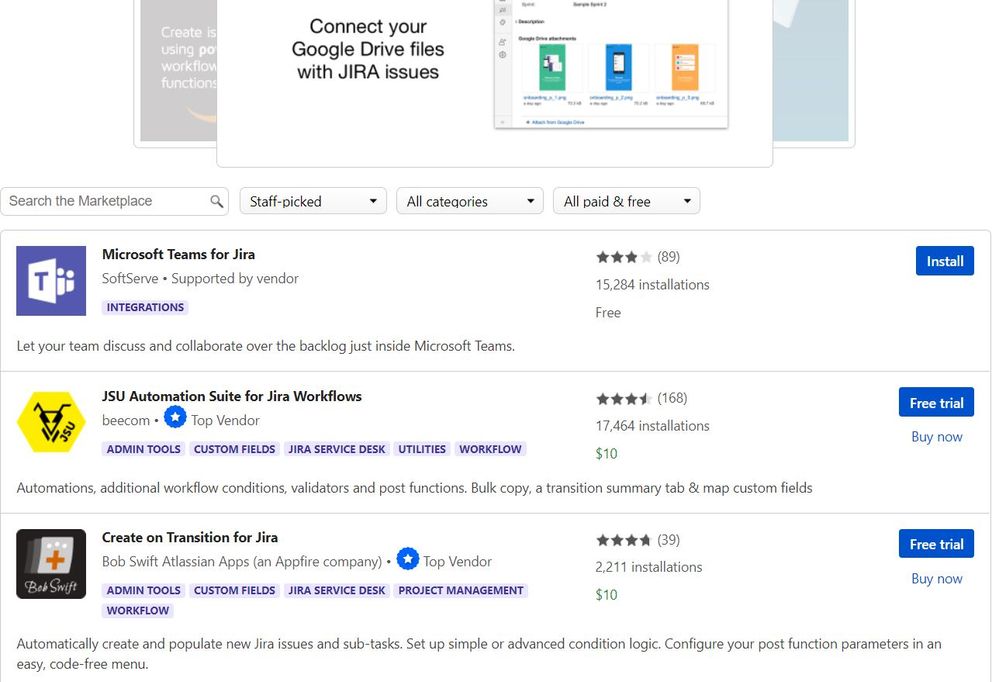Start Free trial for Create on Transition

point(936,544)
